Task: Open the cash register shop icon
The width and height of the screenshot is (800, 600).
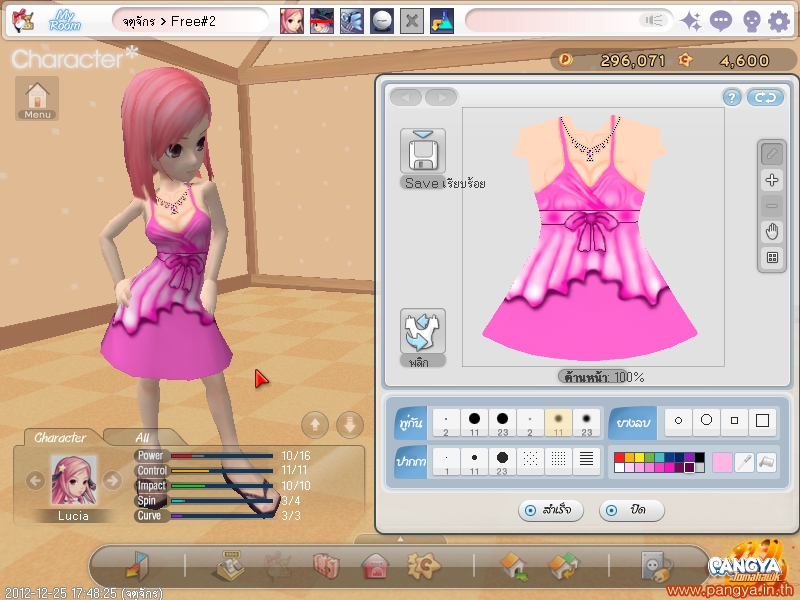Action: (228, 565)
